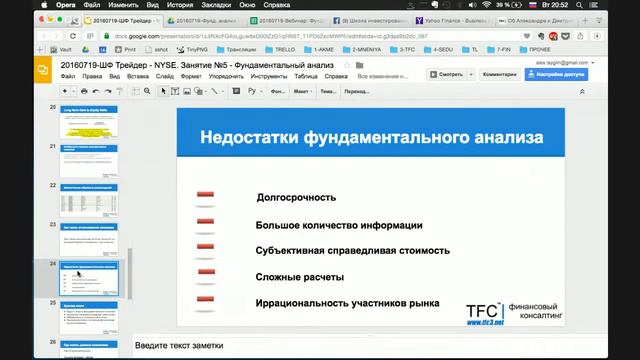Click the Transition (Переход) button
Viewport: 640px width, 360px height.
pos(356,91)
